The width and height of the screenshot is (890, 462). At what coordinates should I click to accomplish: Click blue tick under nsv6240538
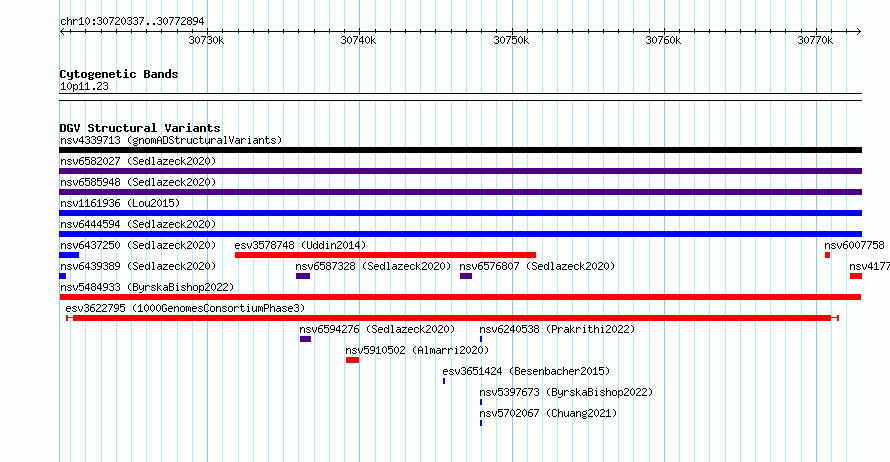click(481, 339)
